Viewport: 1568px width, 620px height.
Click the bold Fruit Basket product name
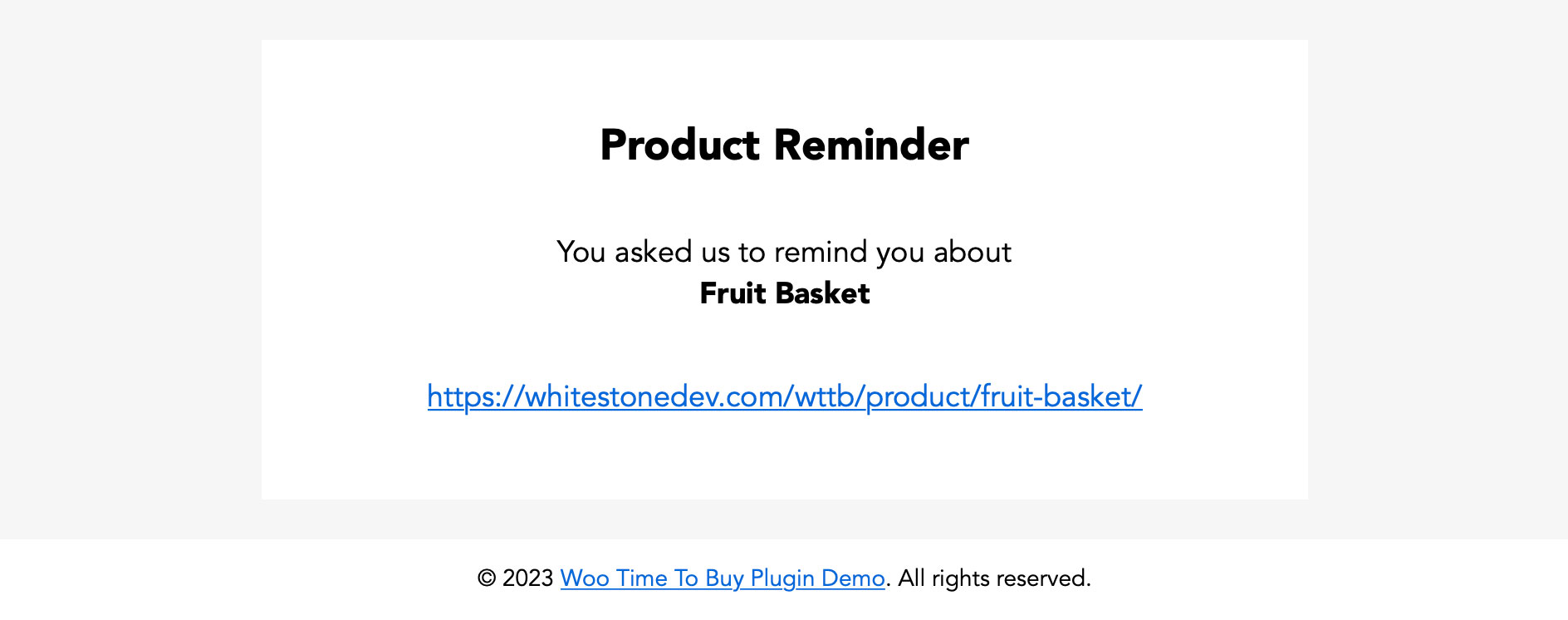point(785,293)
